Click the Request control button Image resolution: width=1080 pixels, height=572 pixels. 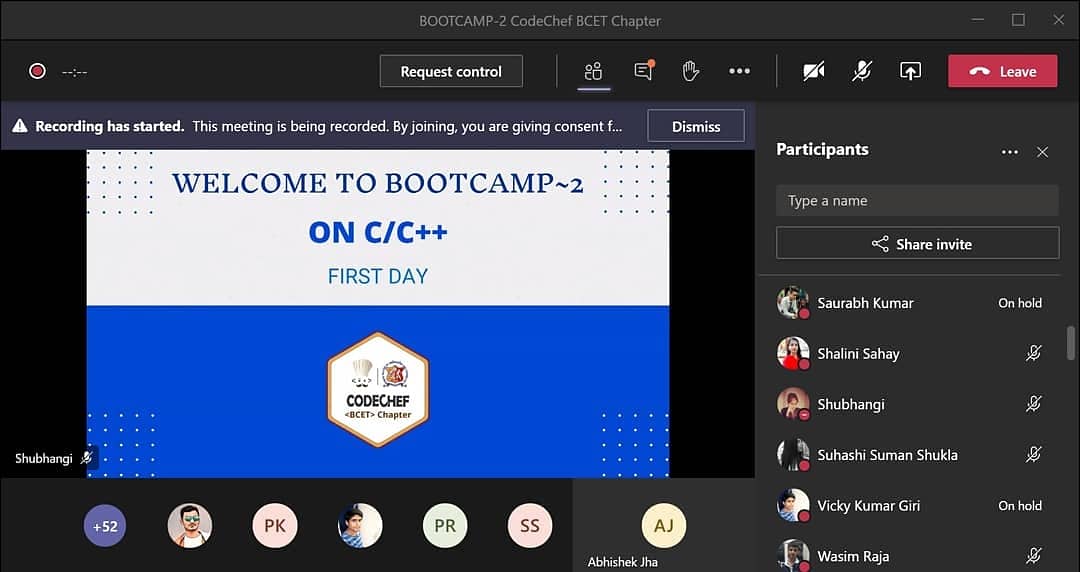click(451, 72)
